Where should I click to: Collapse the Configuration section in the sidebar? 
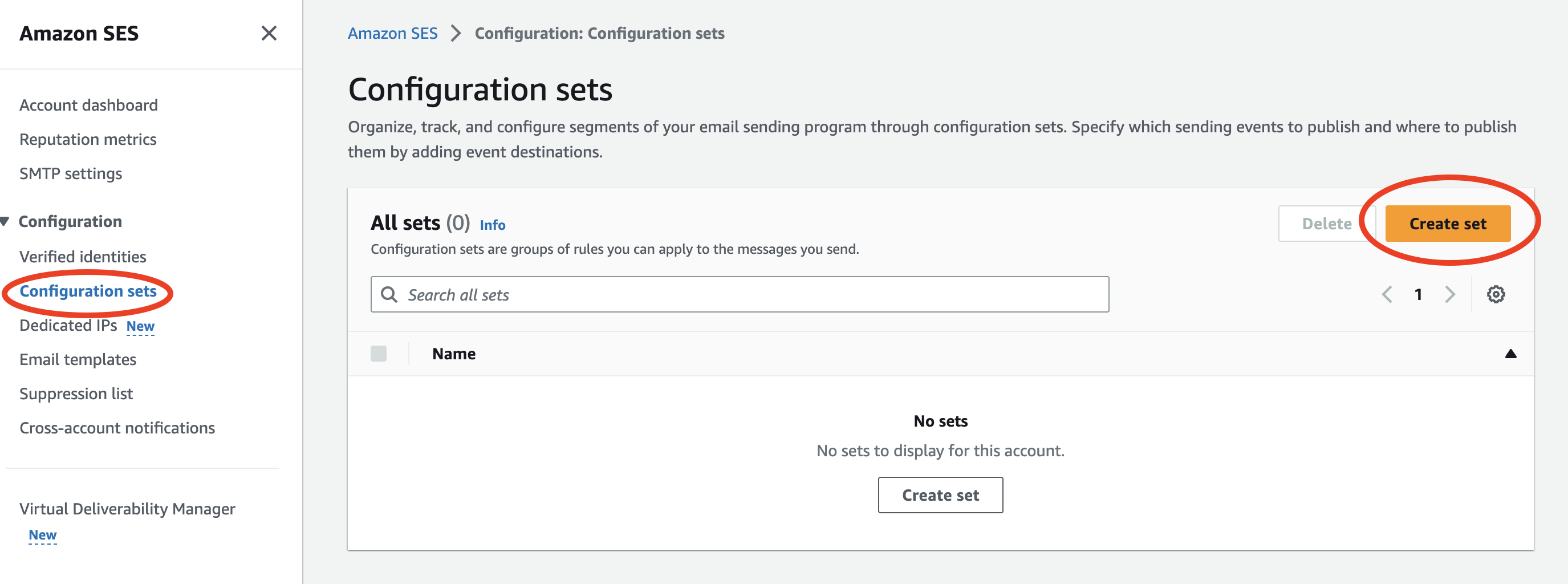pyautogui.click(x=5, y=221)
